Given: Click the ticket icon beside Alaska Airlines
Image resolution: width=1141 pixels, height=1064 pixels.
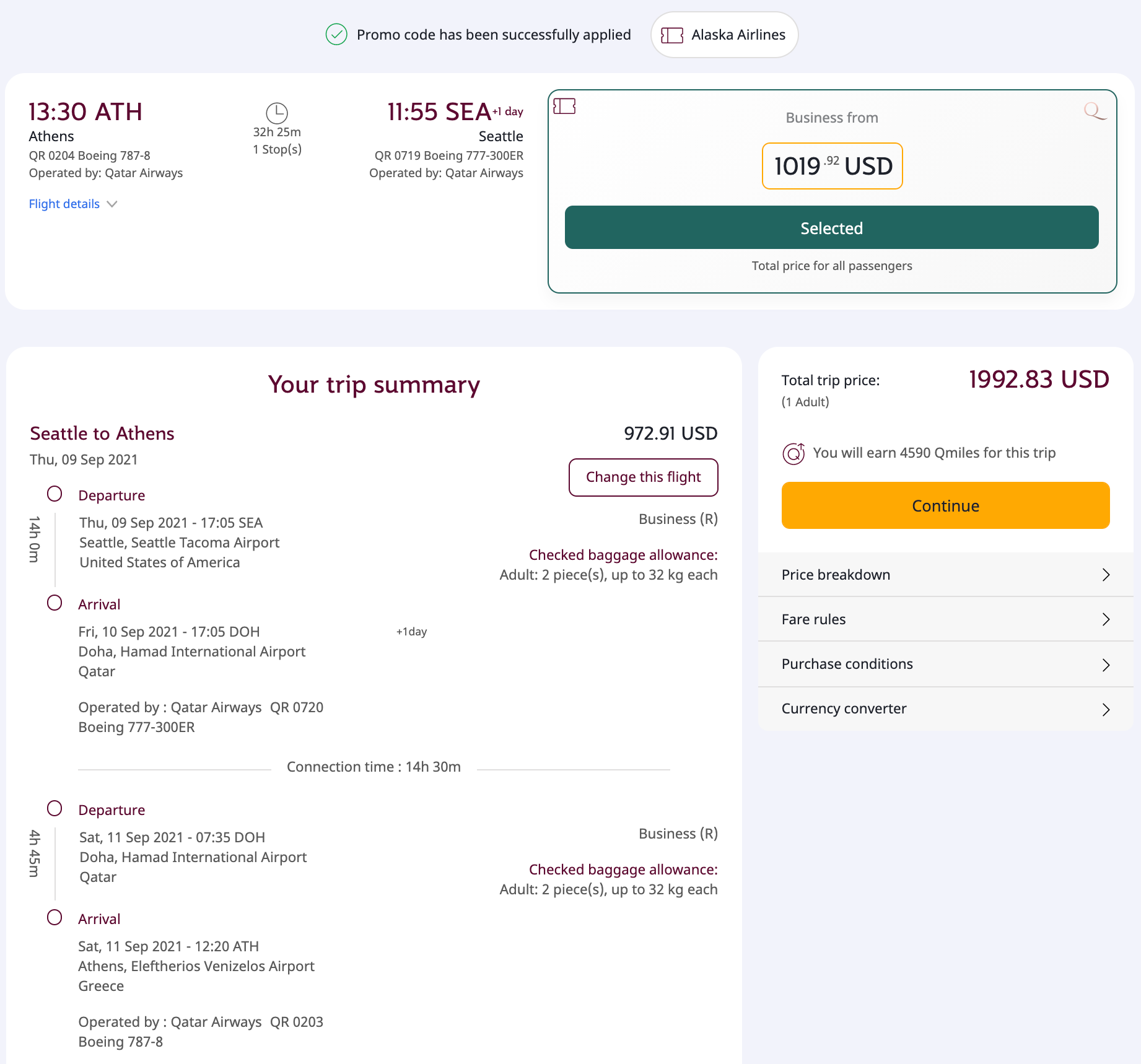Looking at the screenshot, I should [672, 35].
